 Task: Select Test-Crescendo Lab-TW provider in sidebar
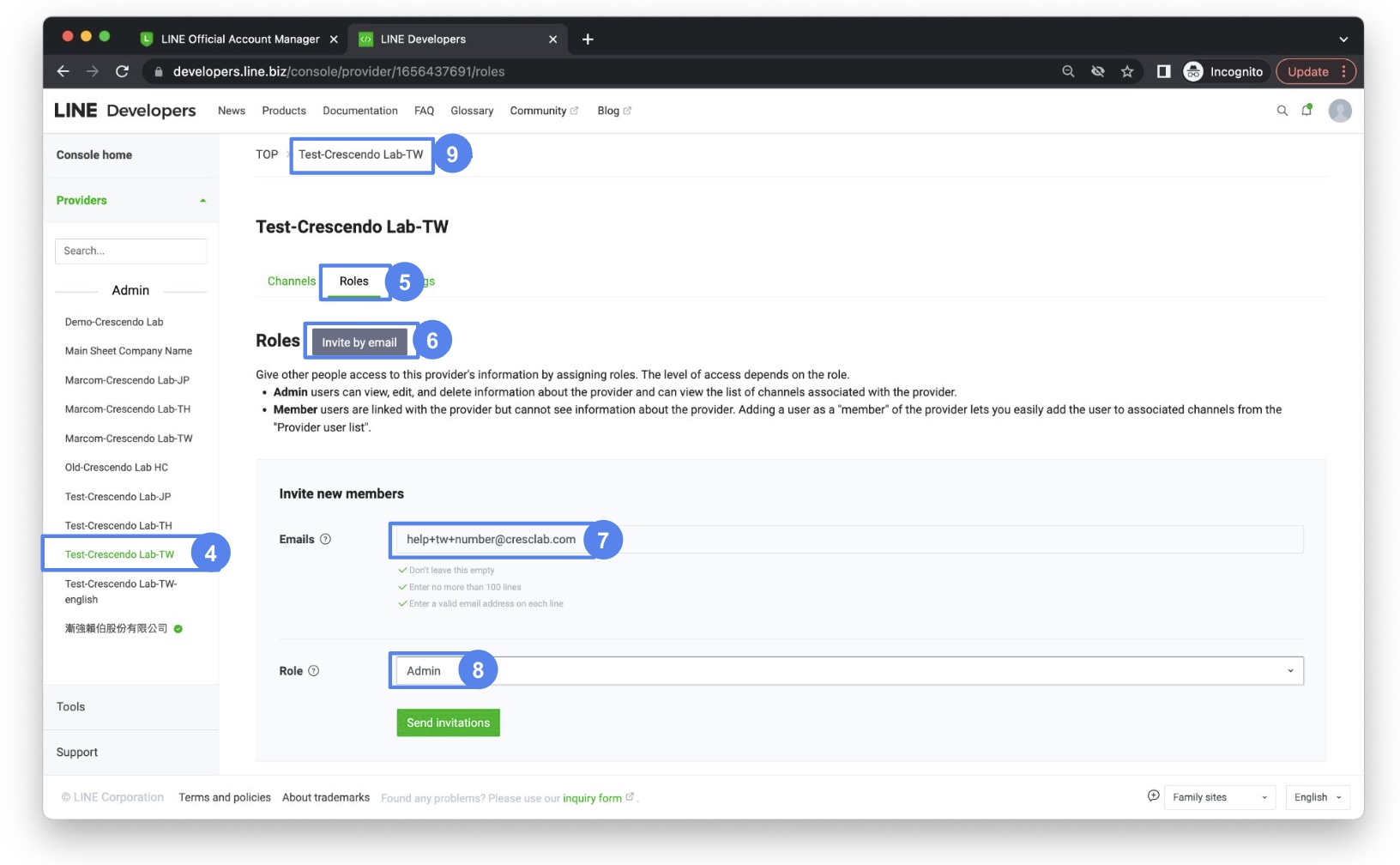(x=119, y=554)
